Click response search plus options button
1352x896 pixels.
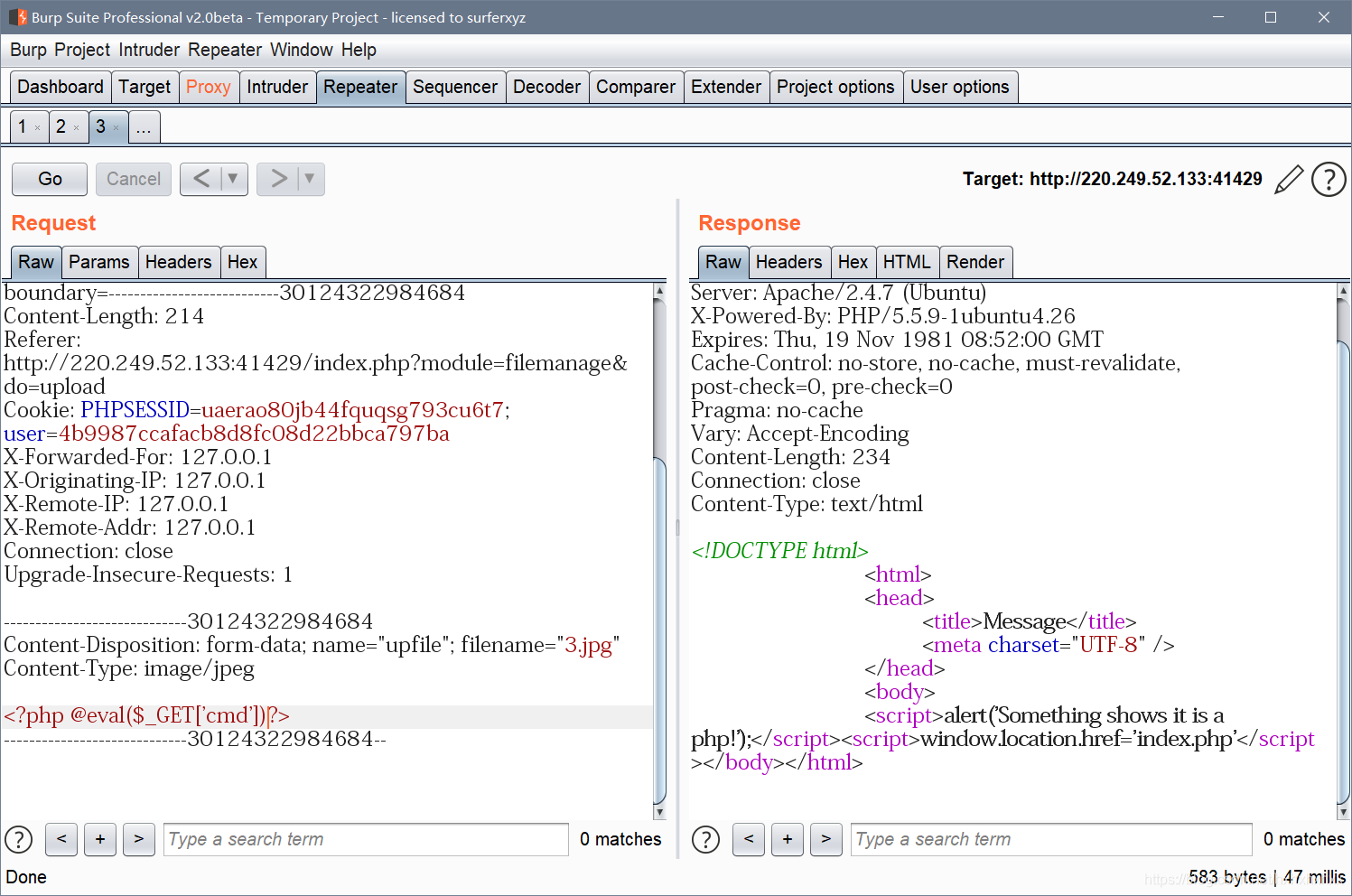point(788,839)
